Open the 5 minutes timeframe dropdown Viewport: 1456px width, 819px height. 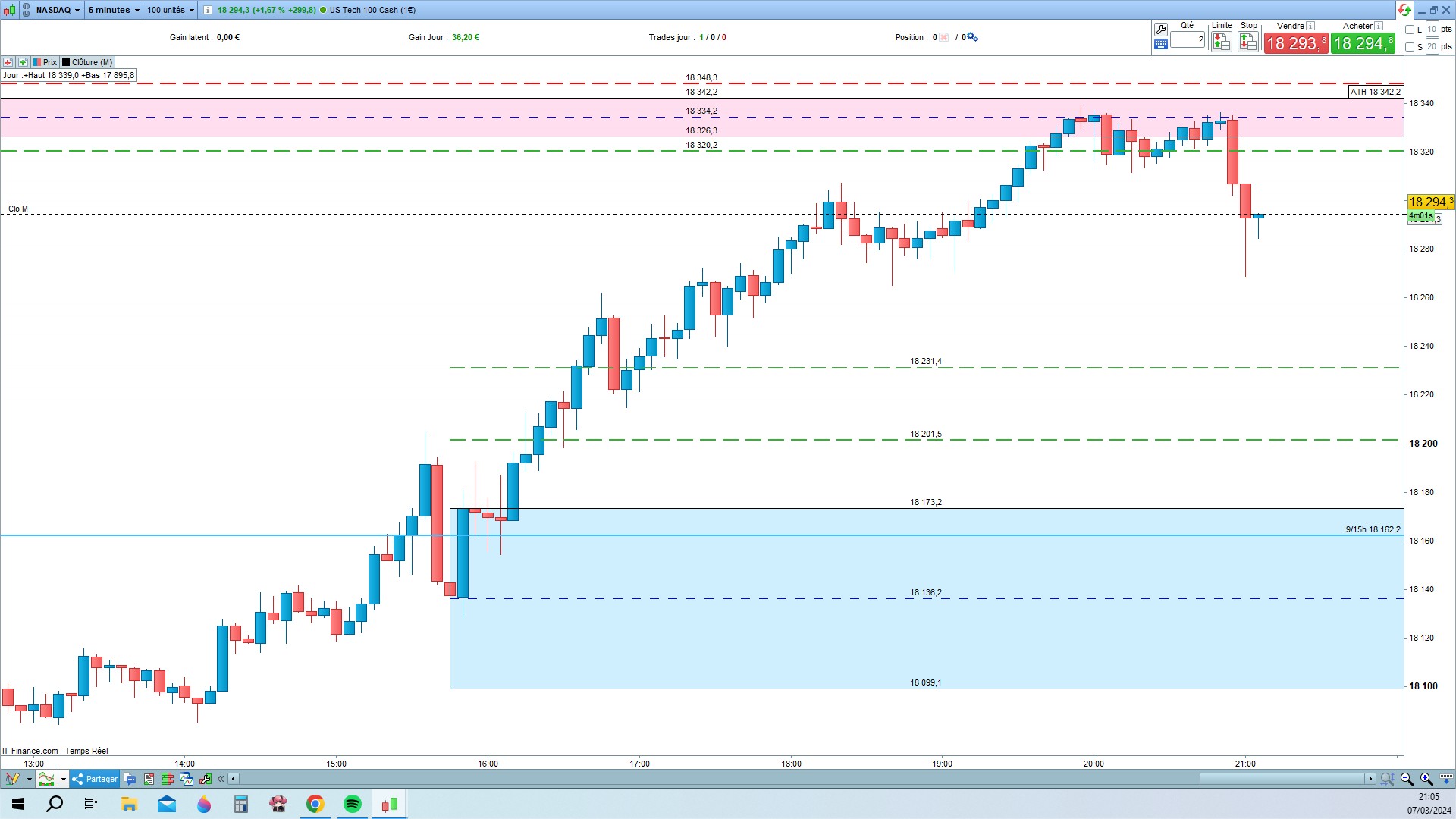pyautogui.click(x=114, y=10)
